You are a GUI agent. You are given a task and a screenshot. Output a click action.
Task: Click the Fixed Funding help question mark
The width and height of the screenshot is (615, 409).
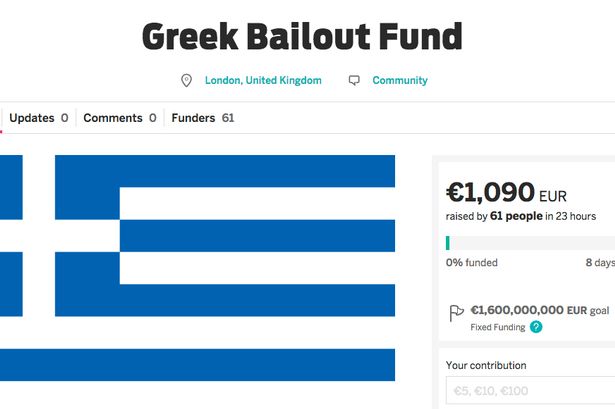tap(536, 327)
